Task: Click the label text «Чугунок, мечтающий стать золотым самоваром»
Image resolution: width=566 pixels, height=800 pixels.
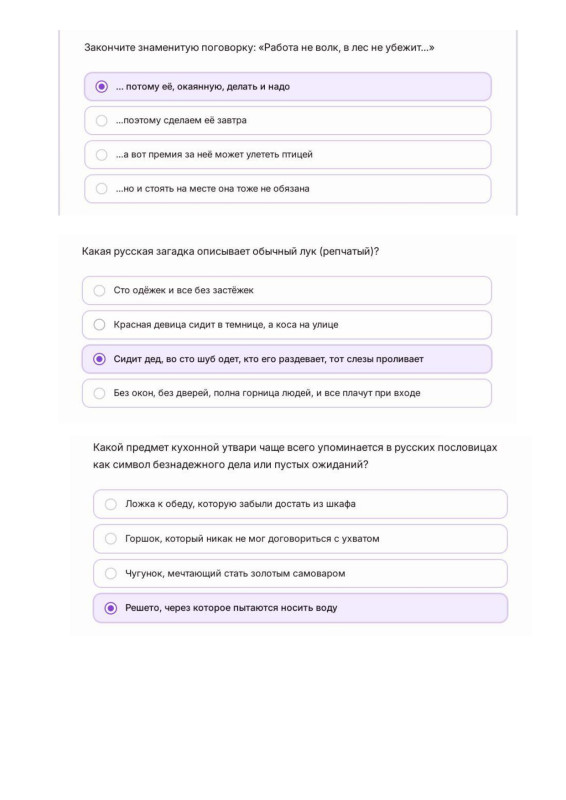Action: coord(235,573)
